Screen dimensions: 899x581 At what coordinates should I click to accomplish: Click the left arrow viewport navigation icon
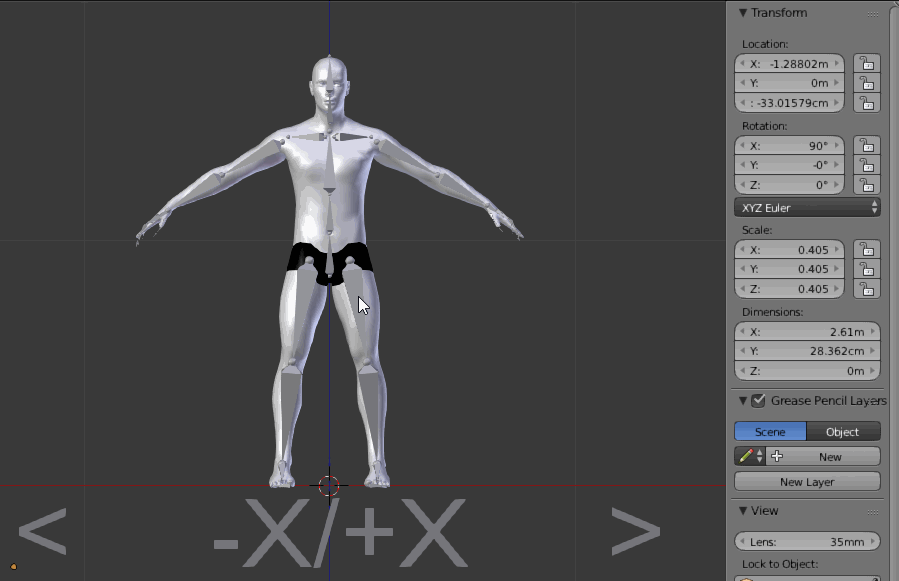pos(42,533)
